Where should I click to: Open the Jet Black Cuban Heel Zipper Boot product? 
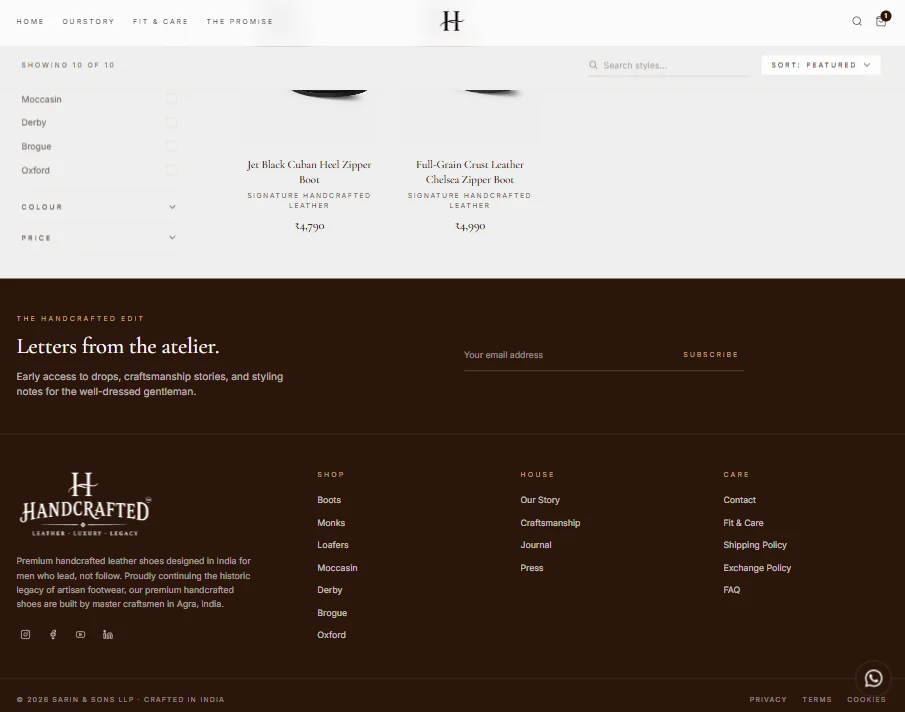(x=309, y=172)
